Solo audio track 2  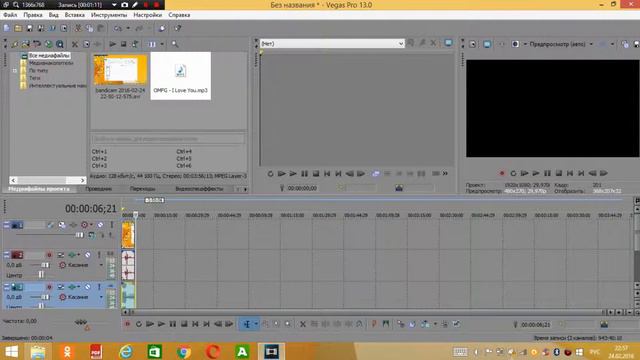pyautogui.click(x=99, y=255)
